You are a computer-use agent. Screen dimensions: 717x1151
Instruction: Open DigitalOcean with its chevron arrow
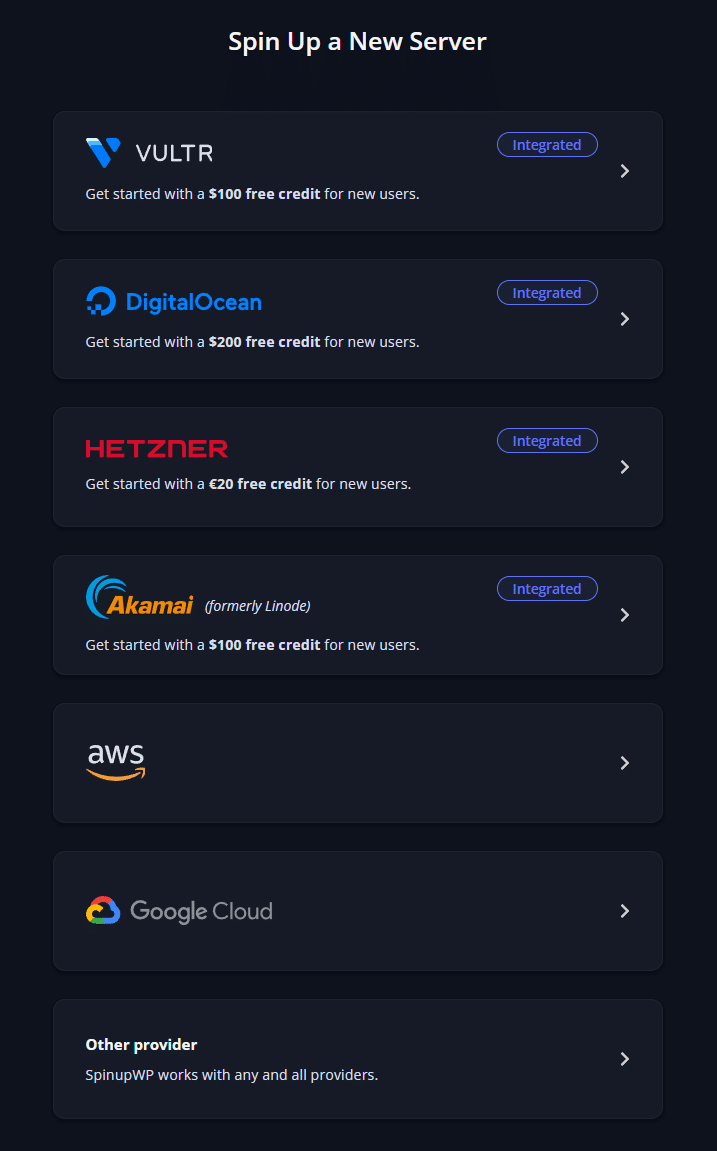625,319
